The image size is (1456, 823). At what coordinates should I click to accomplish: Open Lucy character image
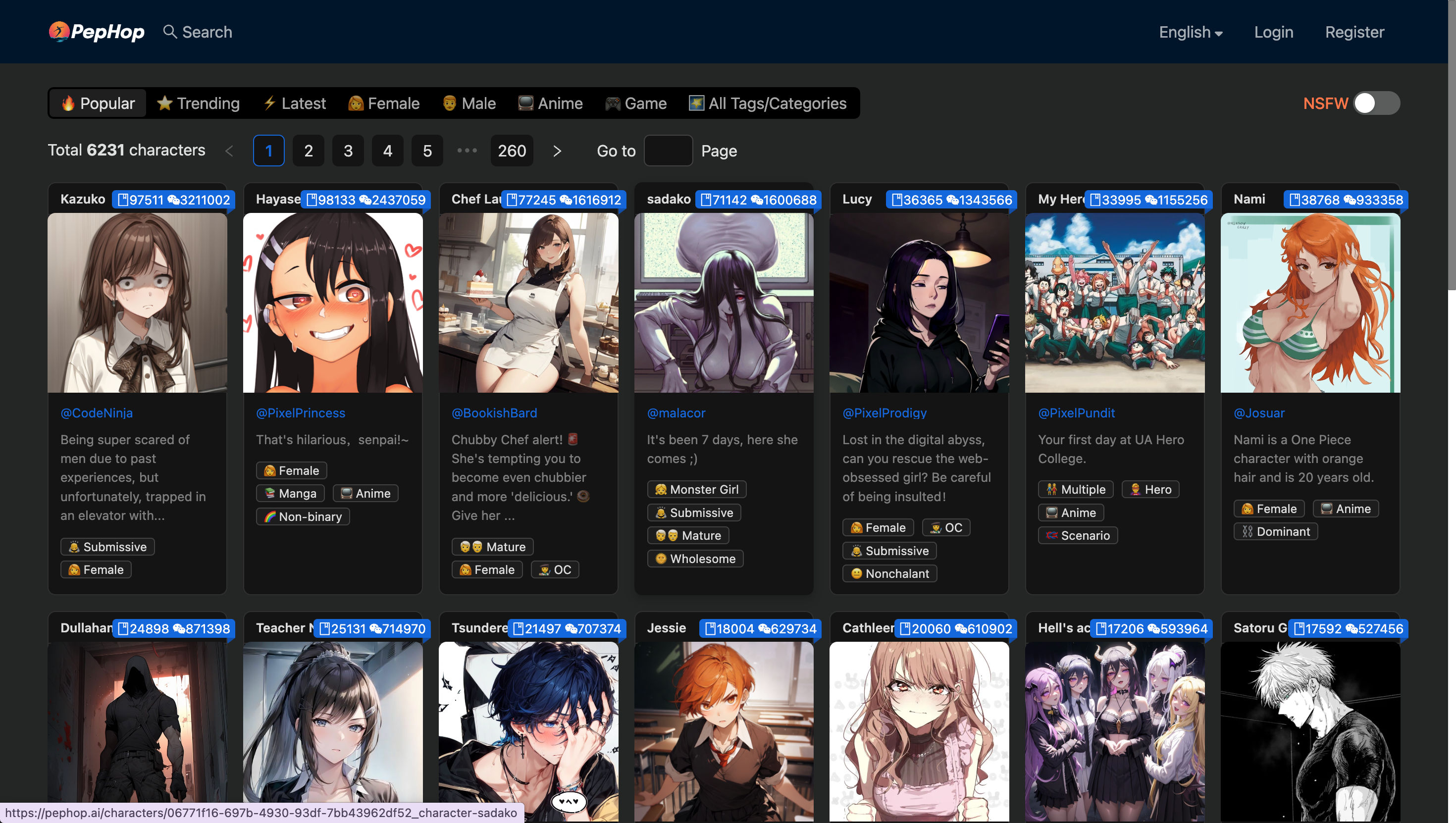click(920, 303)
